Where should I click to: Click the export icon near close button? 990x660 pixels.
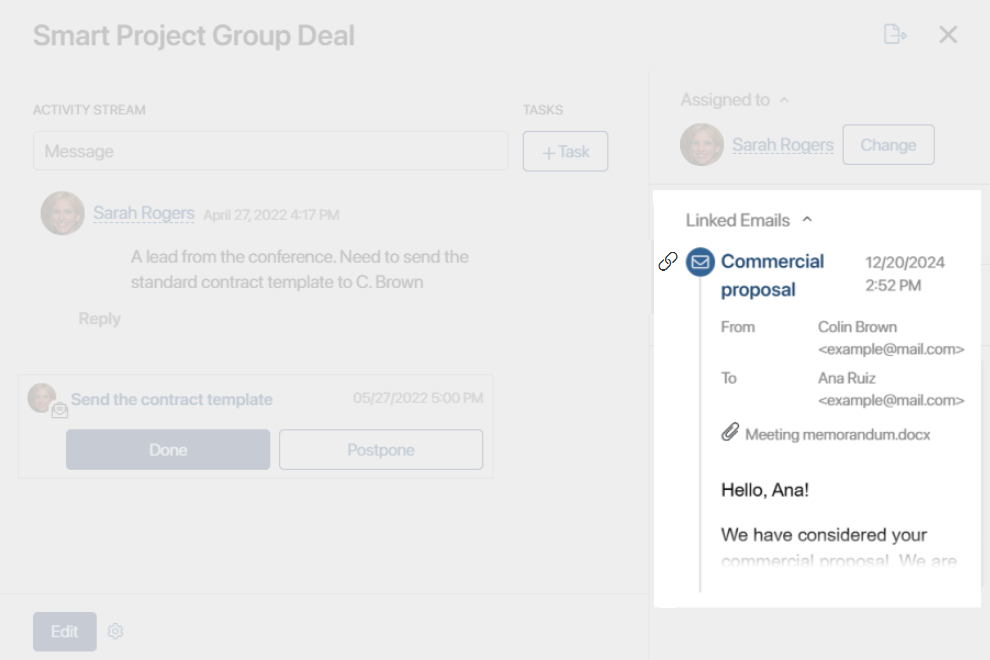pos(895,35)
